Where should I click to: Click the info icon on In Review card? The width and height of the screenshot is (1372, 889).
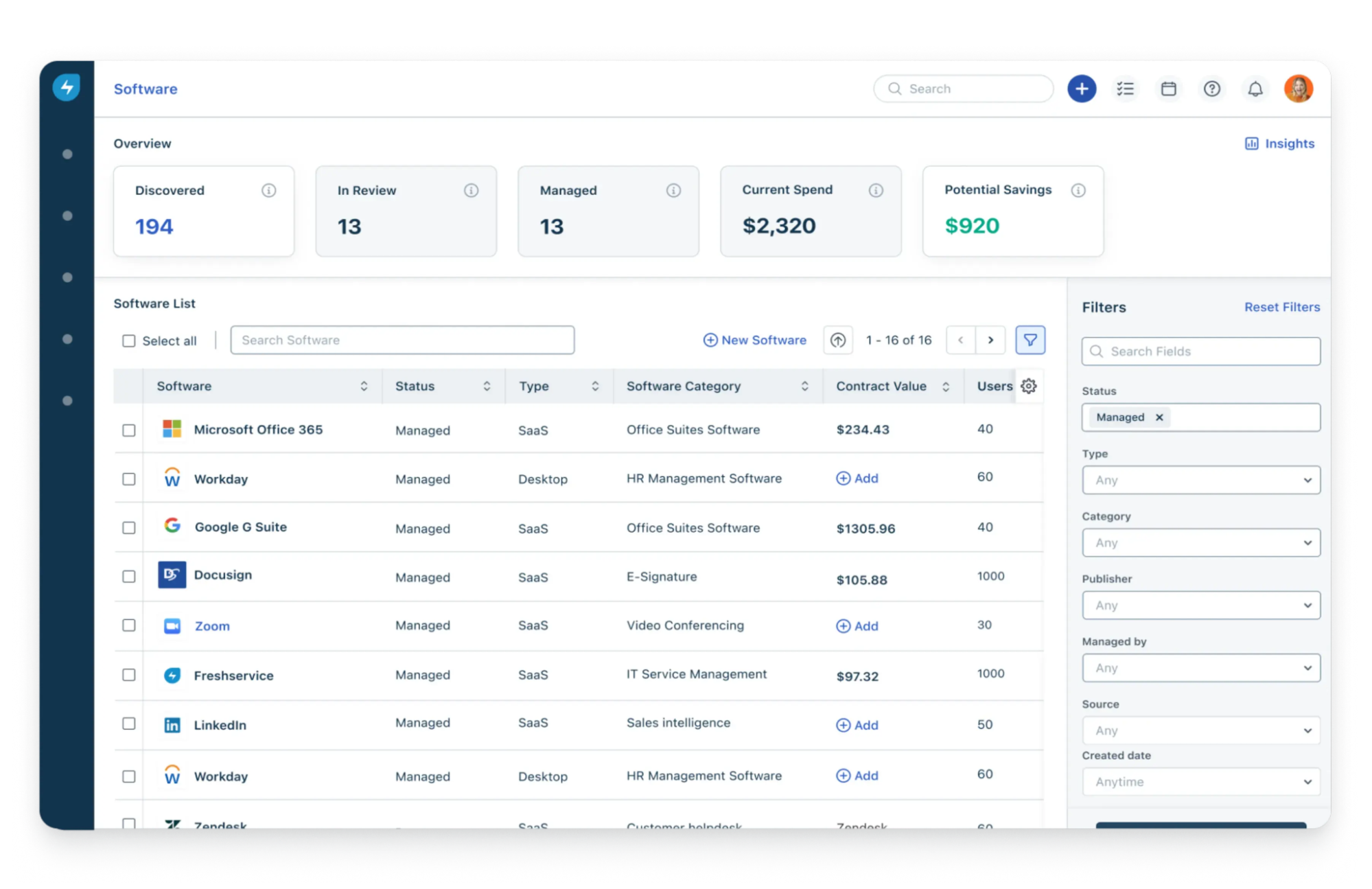pos(471,190)
